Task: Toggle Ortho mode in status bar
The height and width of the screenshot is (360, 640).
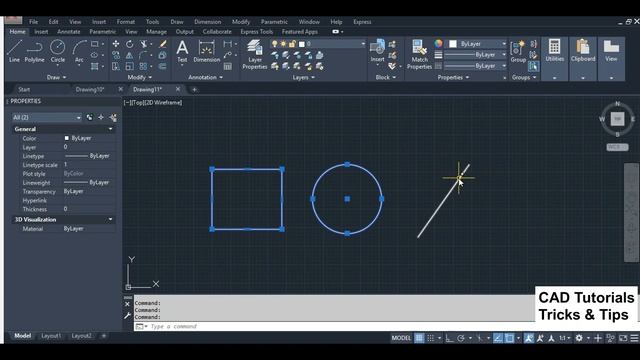Action: tap(449, 338)
